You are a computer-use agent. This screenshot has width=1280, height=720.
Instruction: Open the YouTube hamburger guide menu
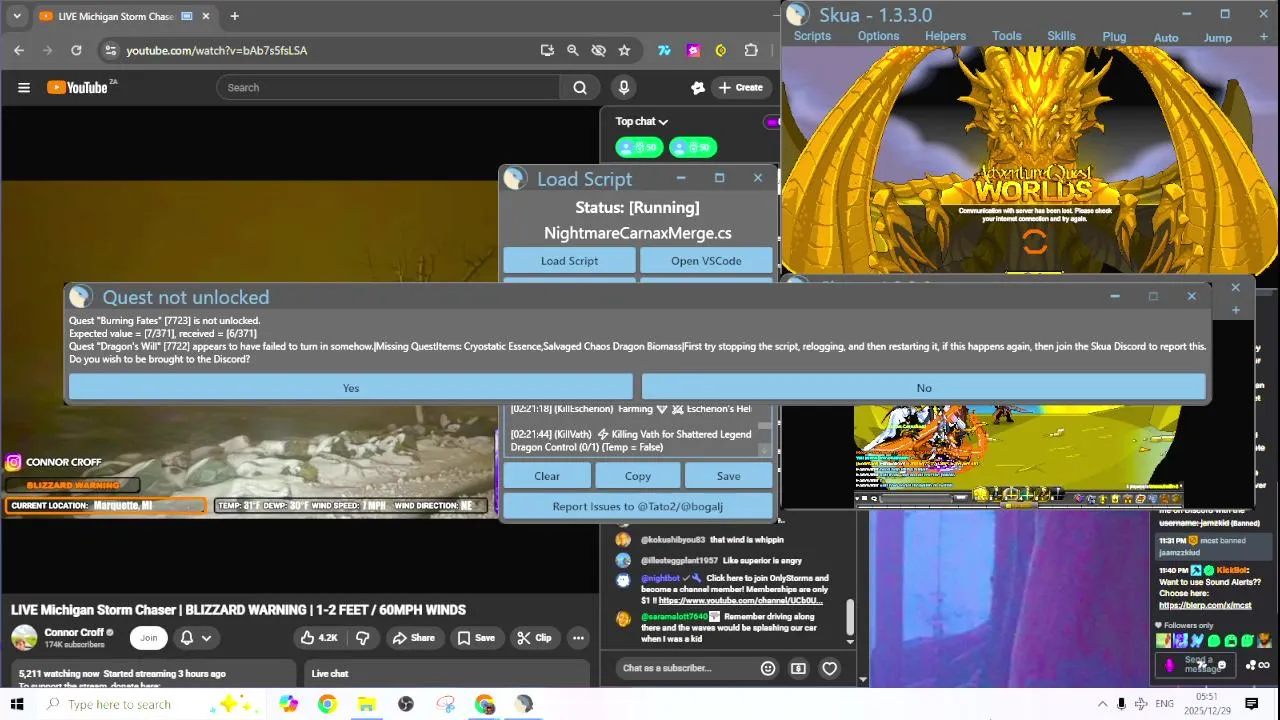pos(24,88)
